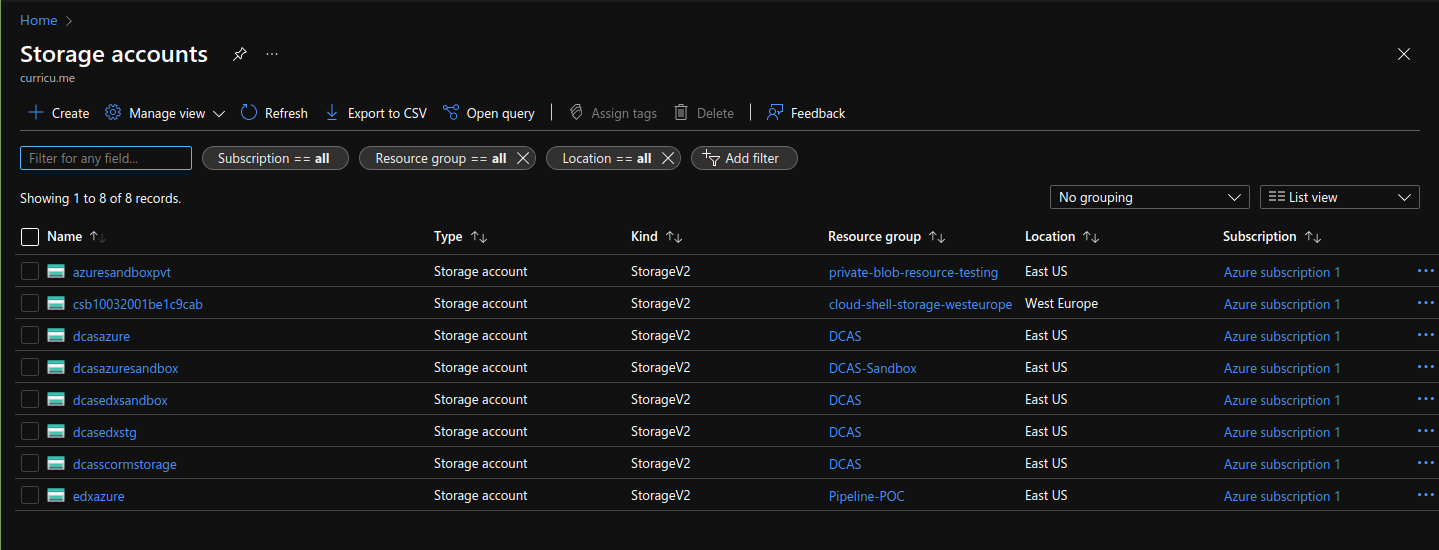This screenshot has height=550, width=1439.
Task: Open row menu for dcasedxstg
Action: [1426, 430]
